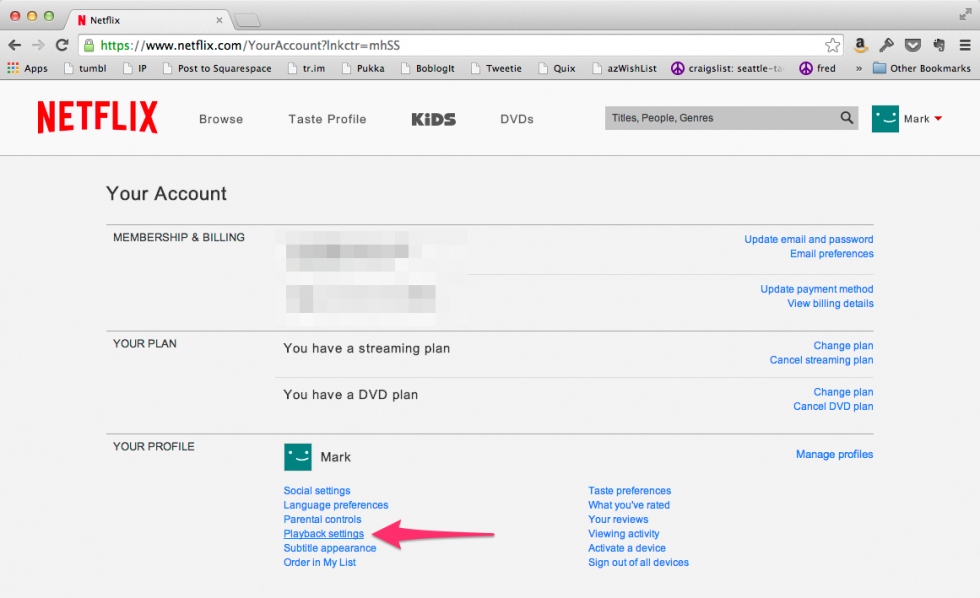
Task: Open Email preferences
Action: click(832, 254)
